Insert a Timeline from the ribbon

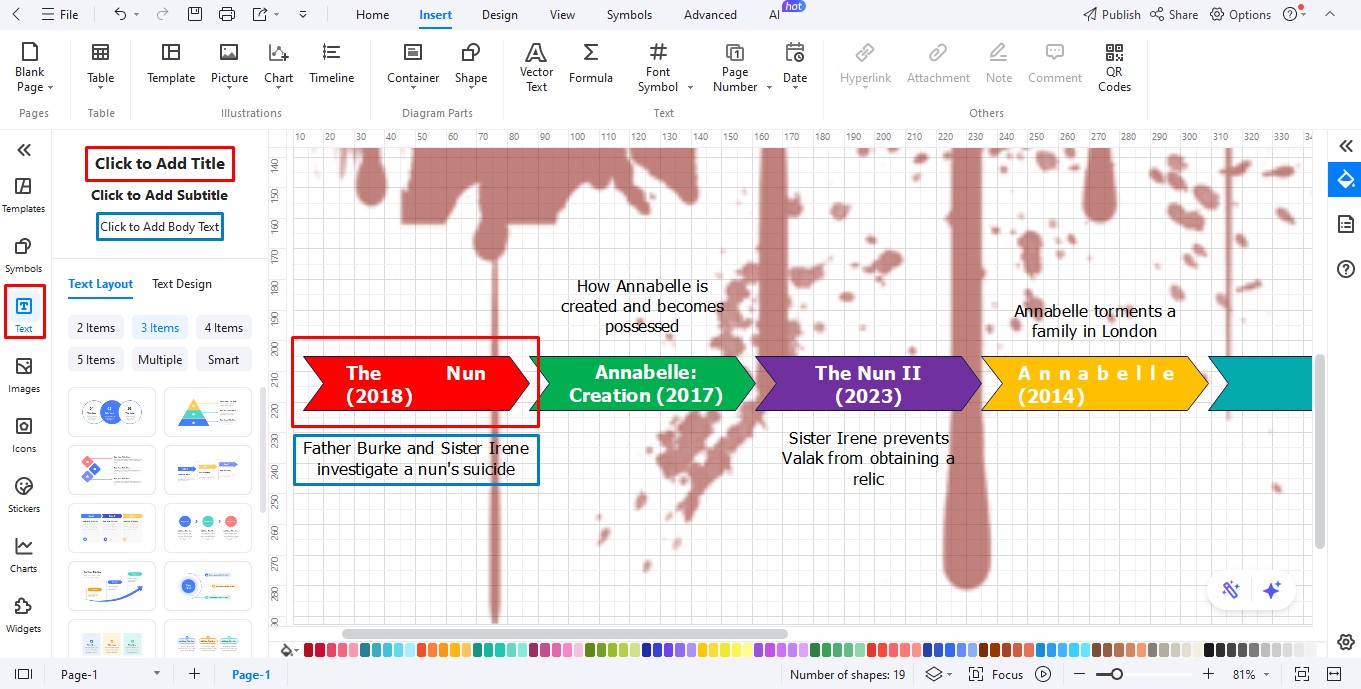click(331, 64)
